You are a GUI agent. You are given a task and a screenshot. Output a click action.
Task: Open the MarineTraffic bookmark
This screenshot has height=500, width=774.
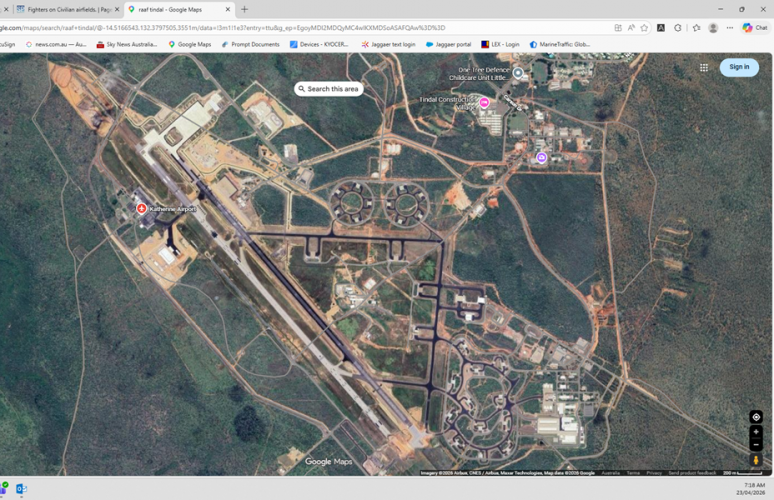click(x=560, y=44)
